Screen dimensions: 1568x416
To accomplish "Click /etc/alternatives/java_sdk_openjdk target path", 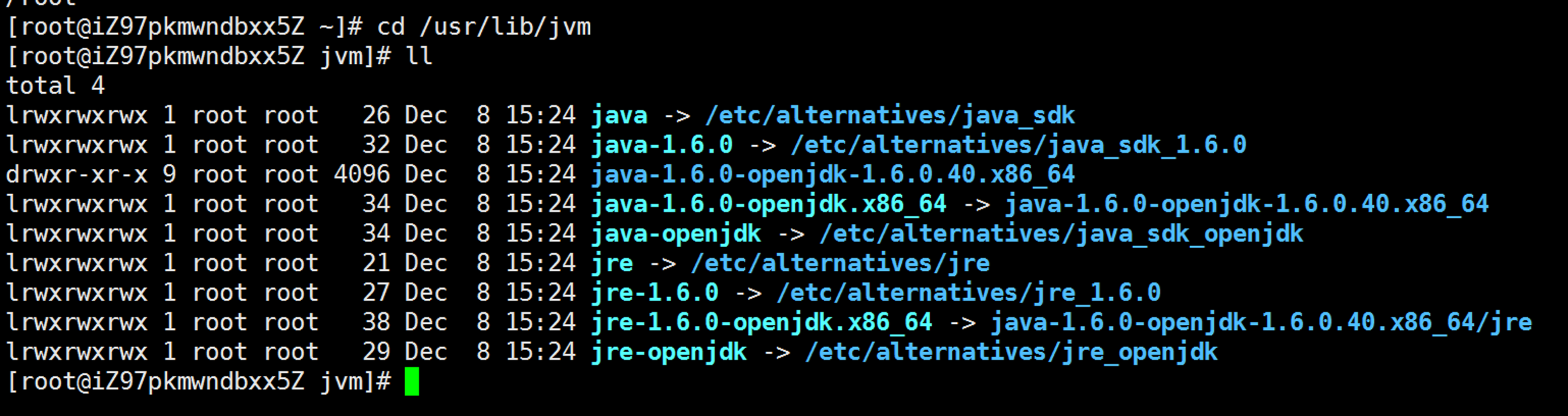I will click(1062, 234).
